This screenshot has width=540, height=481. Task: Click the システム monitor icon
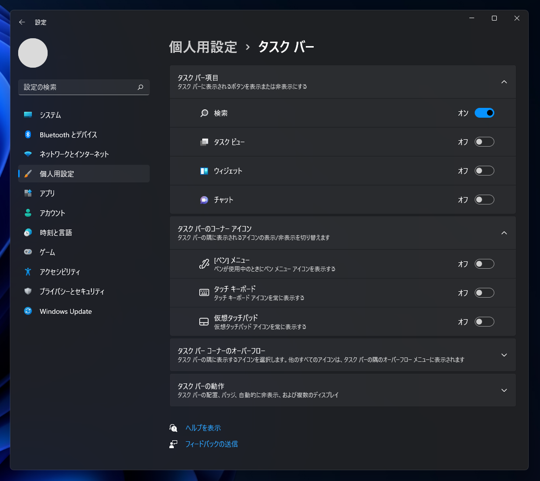tap(28, 115)
